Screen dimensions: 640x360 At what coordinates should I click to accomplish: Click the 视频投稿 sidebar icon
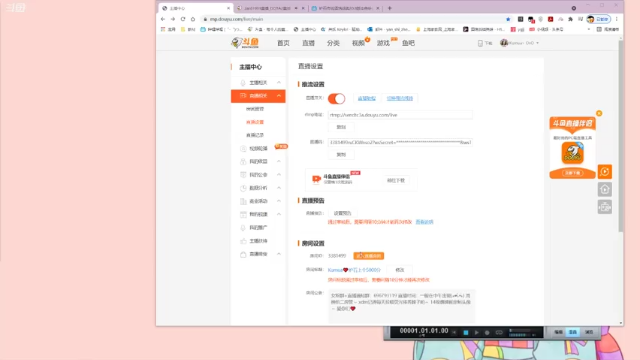point(243,149)
